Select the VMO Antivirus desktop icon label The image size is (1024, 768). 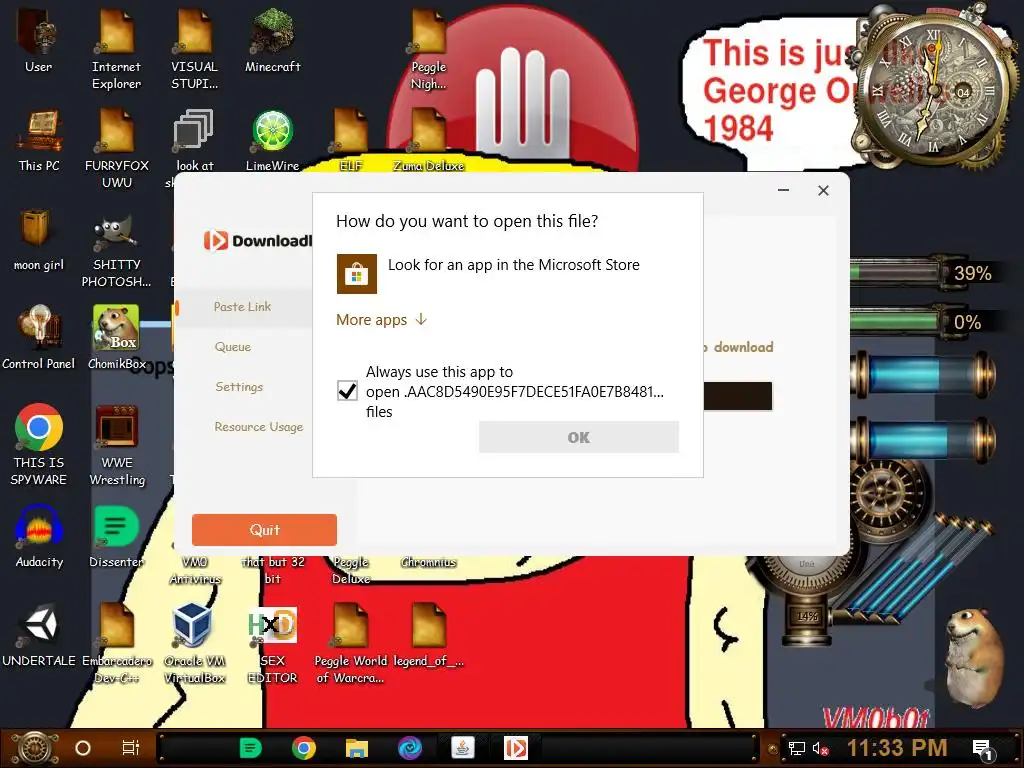point(195,570)
